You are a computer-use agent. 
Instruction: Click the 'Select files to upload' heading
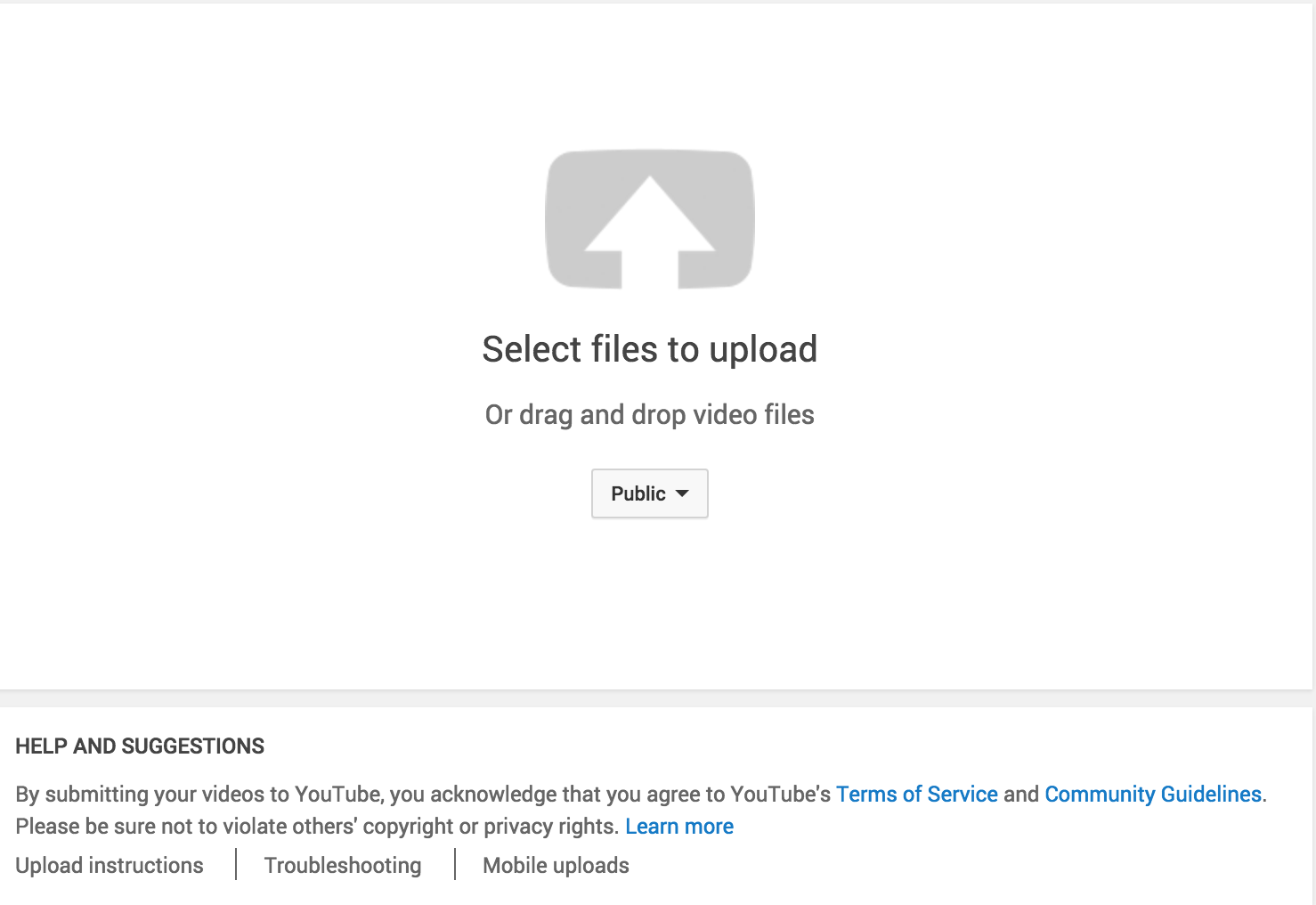pos(650,349)
